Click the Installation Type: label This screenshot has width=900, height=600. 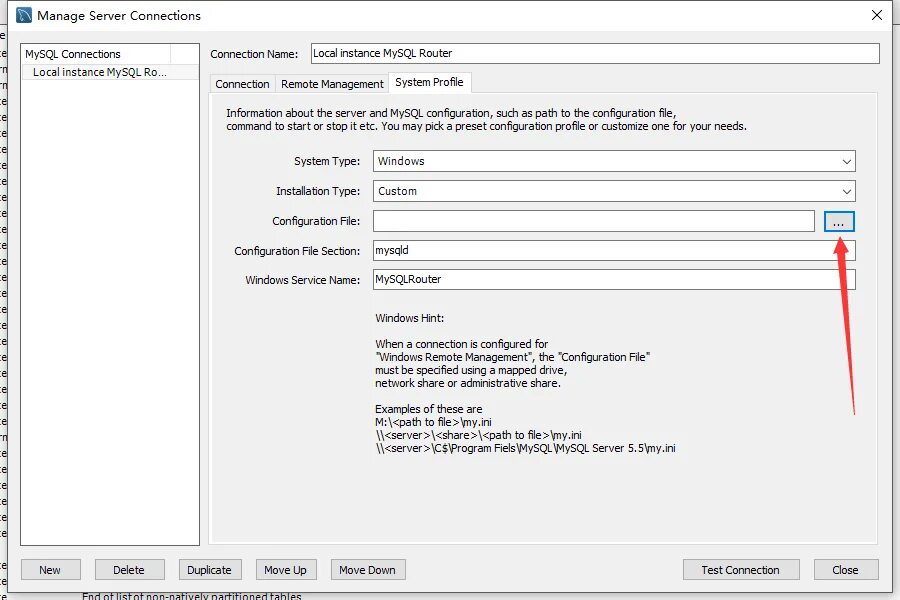pyautogui.click(x=318, y=191)
